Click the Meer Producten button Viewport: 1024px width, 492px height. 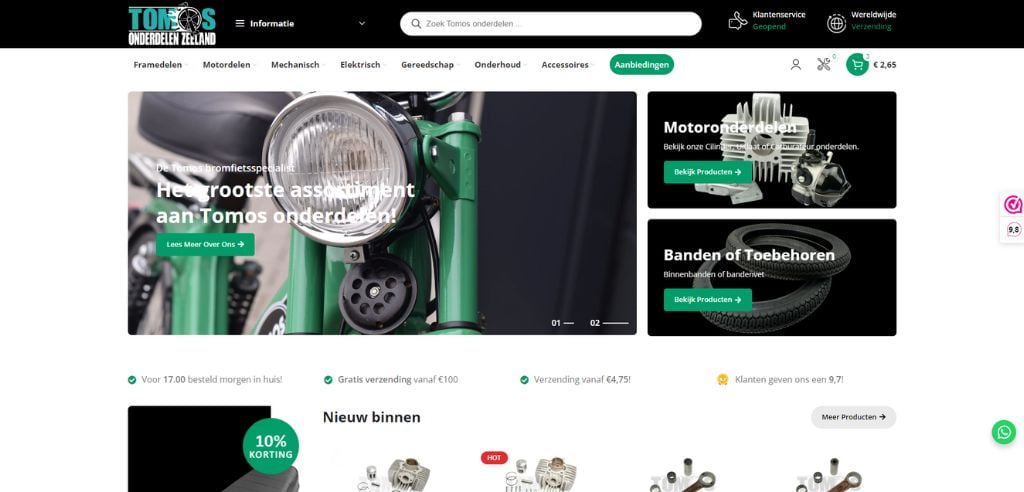[x=853, y=417]
